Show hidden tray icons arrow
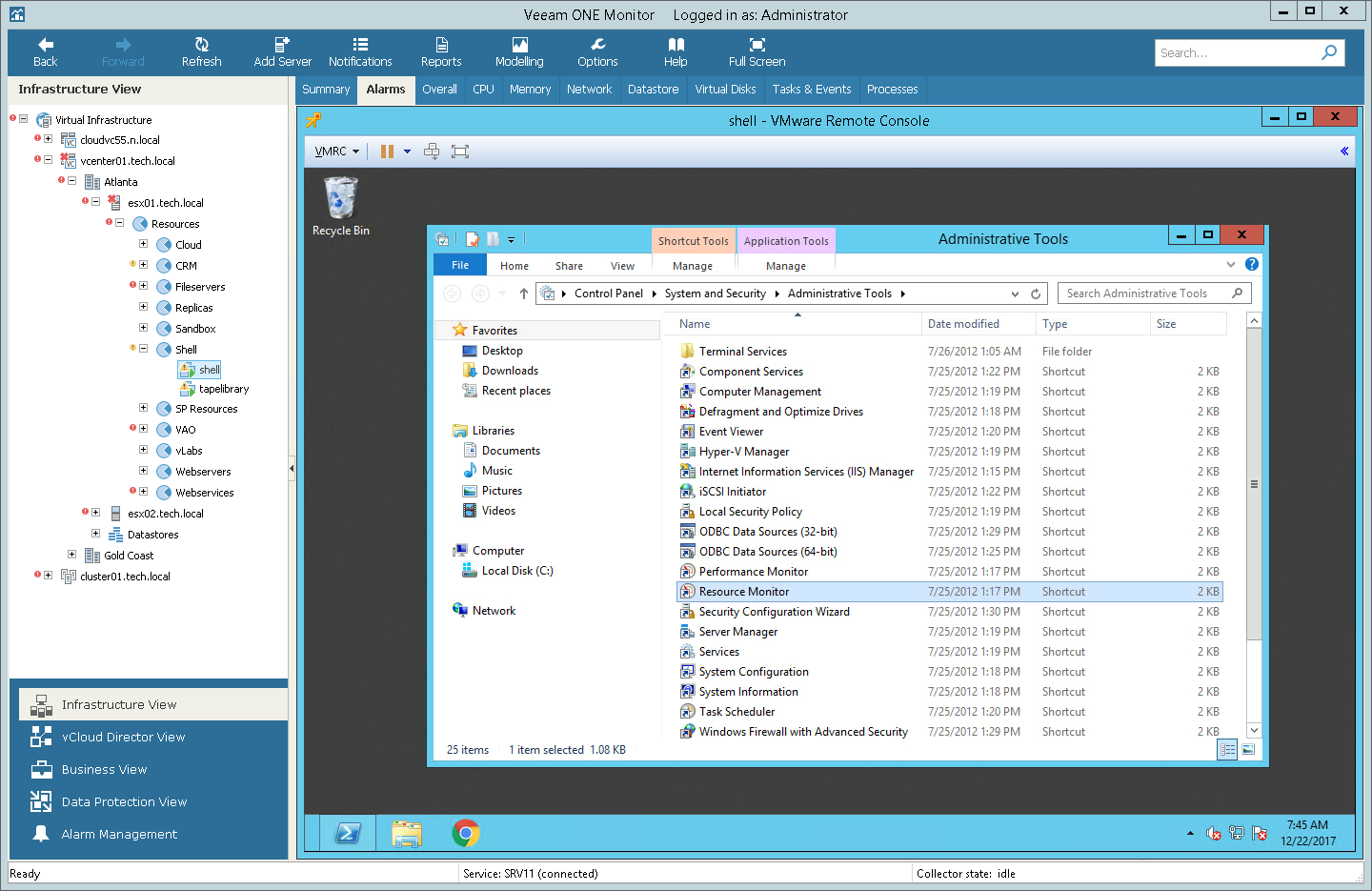Viewport: 1372px width, 891px height. point(1190,833)
